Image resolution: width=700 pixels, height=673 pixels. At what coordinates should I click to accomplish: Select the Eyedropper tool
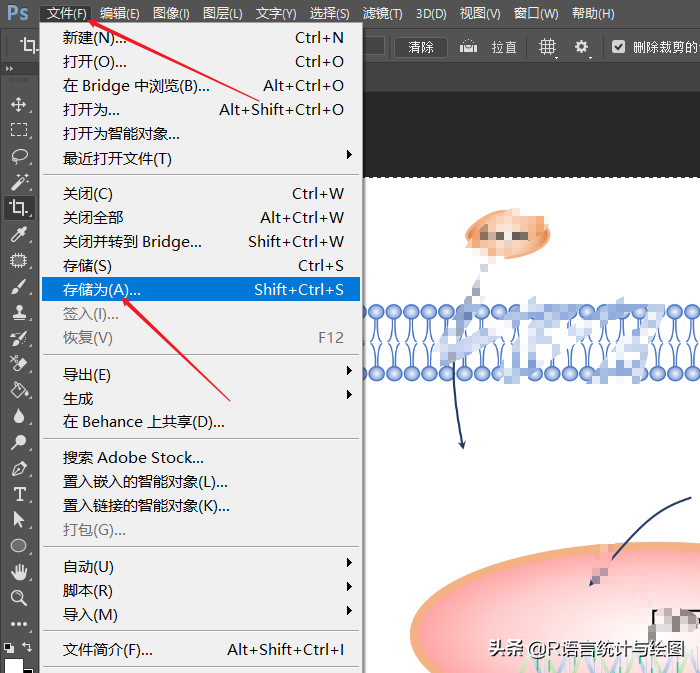click(19, 234)
